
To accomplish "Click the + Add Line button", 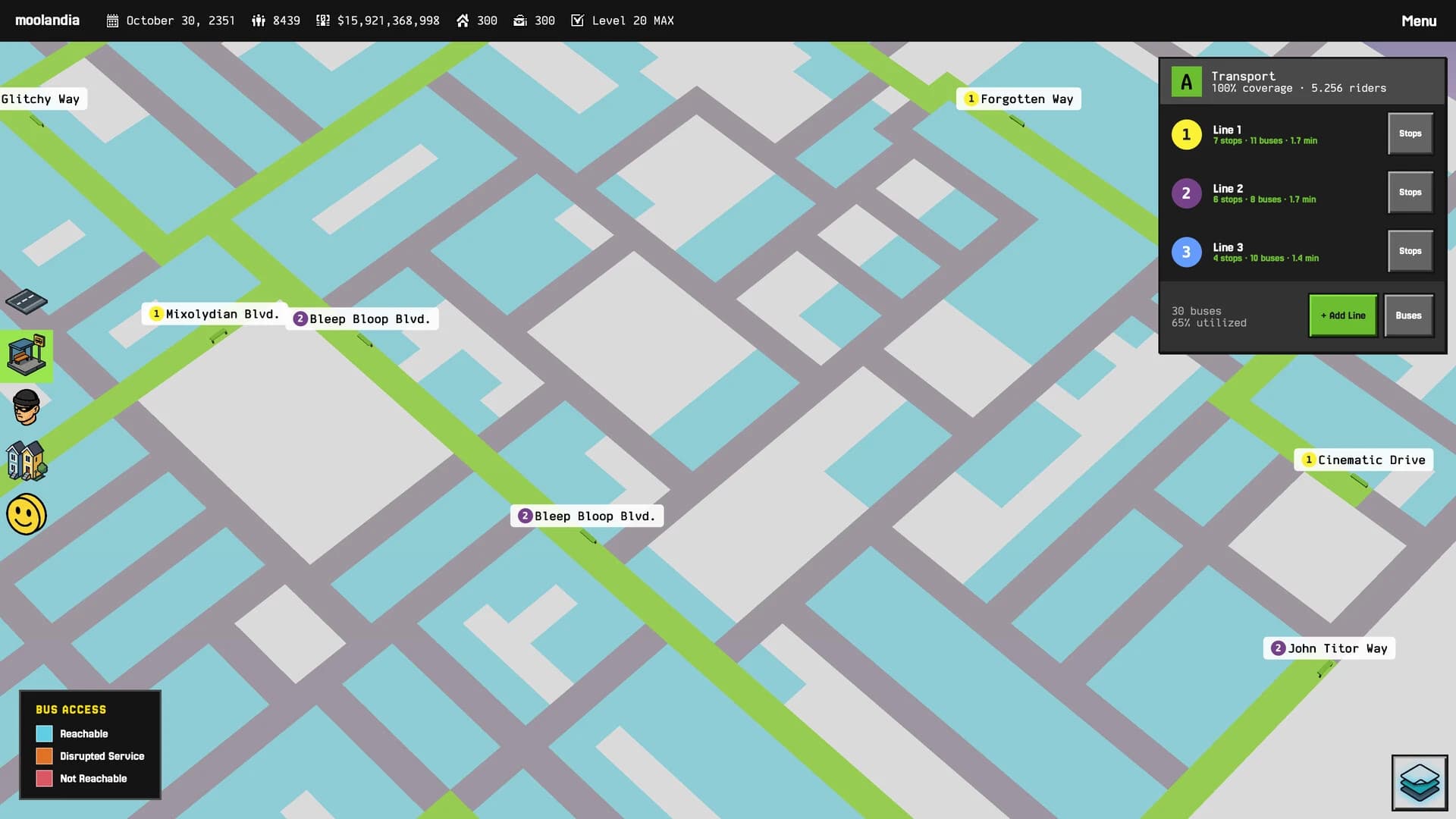I will 1342,315.
